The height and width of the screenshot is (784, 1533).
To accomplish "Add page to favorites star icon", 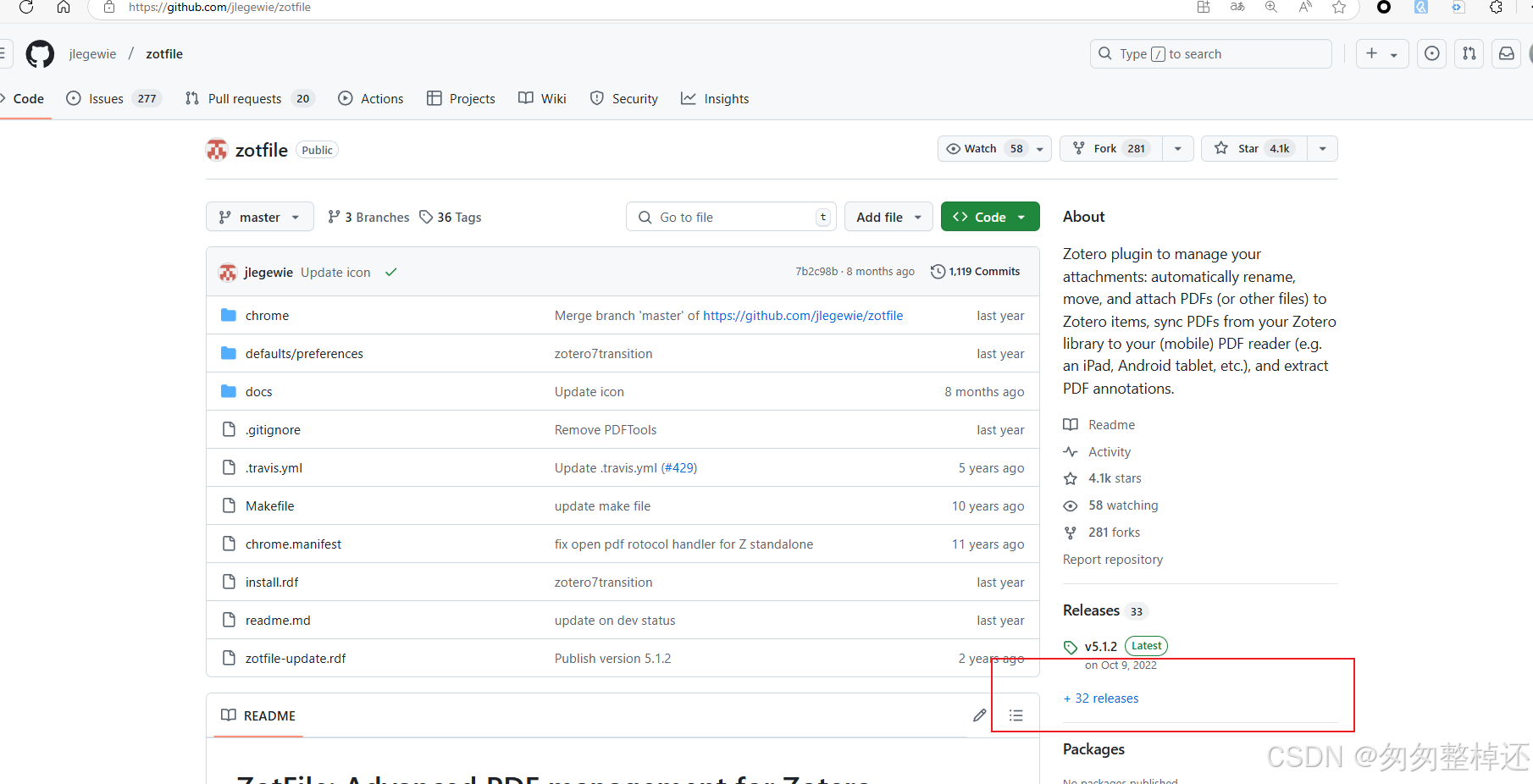I will 1339,8.
